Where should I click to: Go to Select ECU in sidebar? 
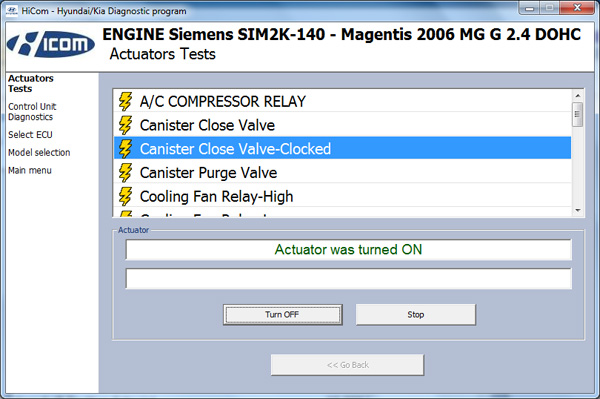click(30, 135)
